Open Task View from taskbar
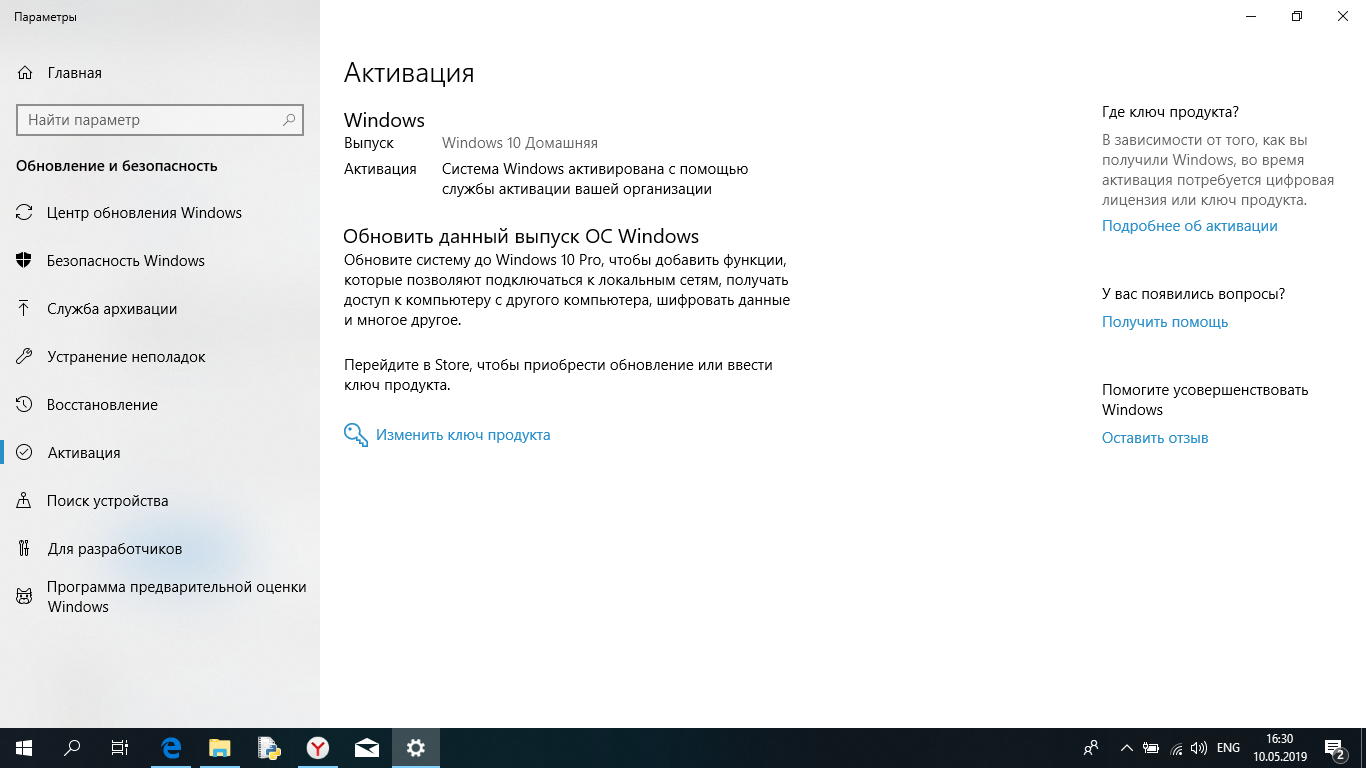 120,748
